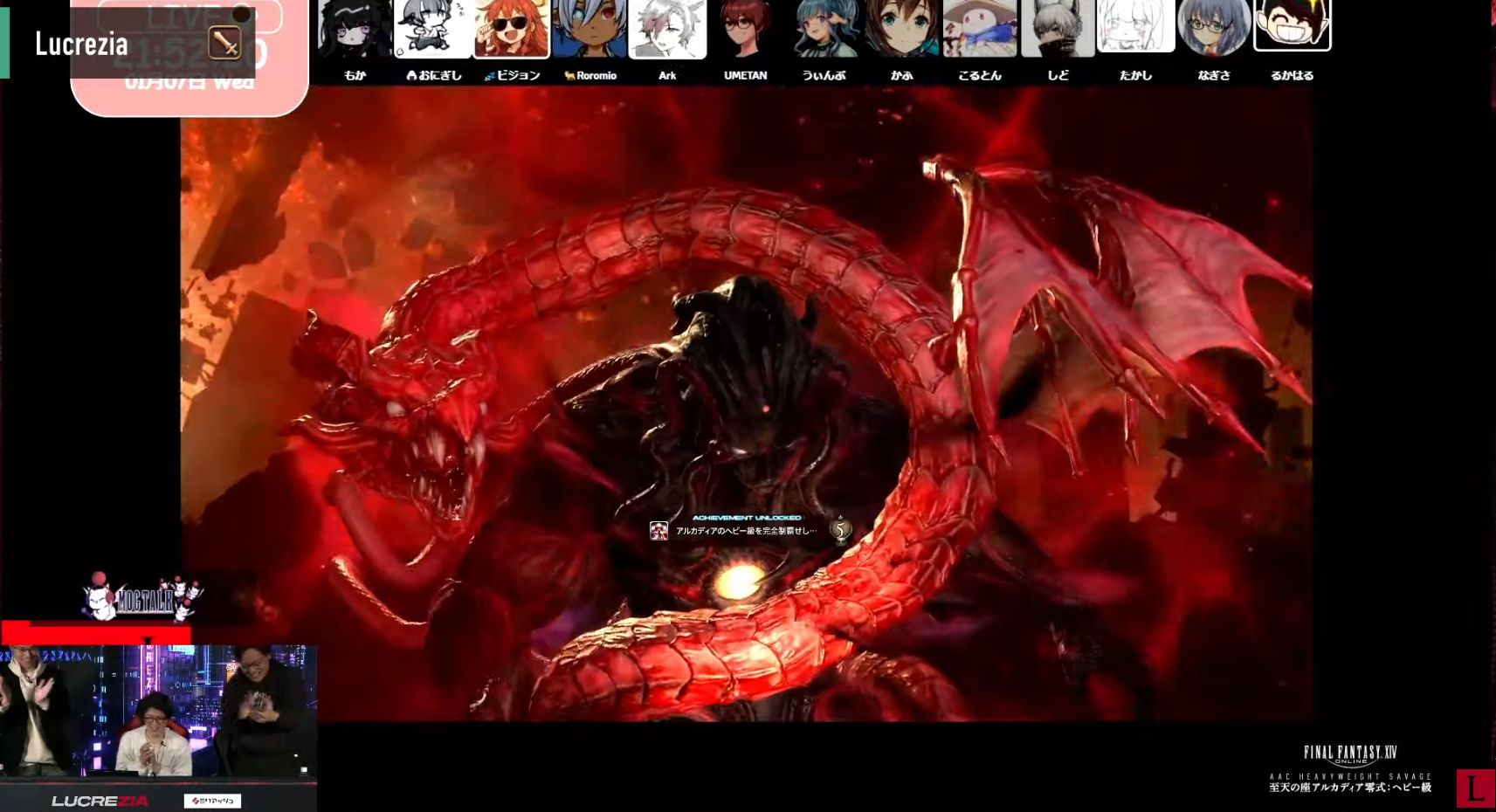This screenshot has height=812, width=1496.
Task: Click the たかし player avatar
Action: tap(1135, 26)
